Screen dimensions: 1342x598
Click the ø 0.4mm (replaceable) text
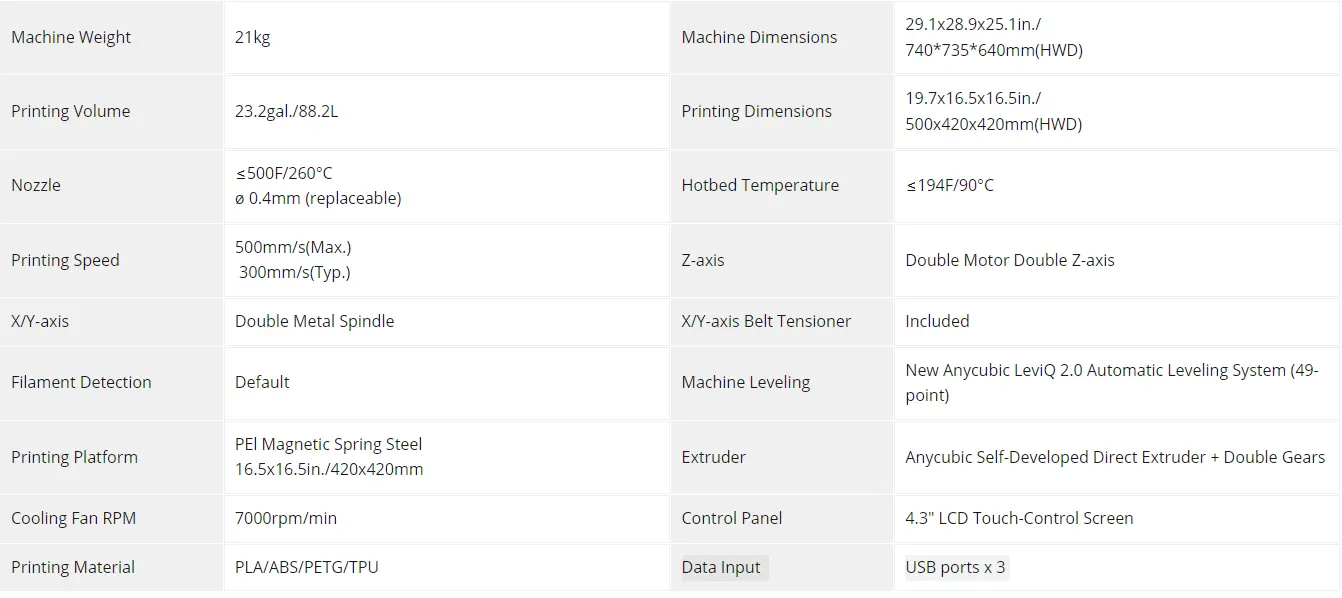point(318,199)
